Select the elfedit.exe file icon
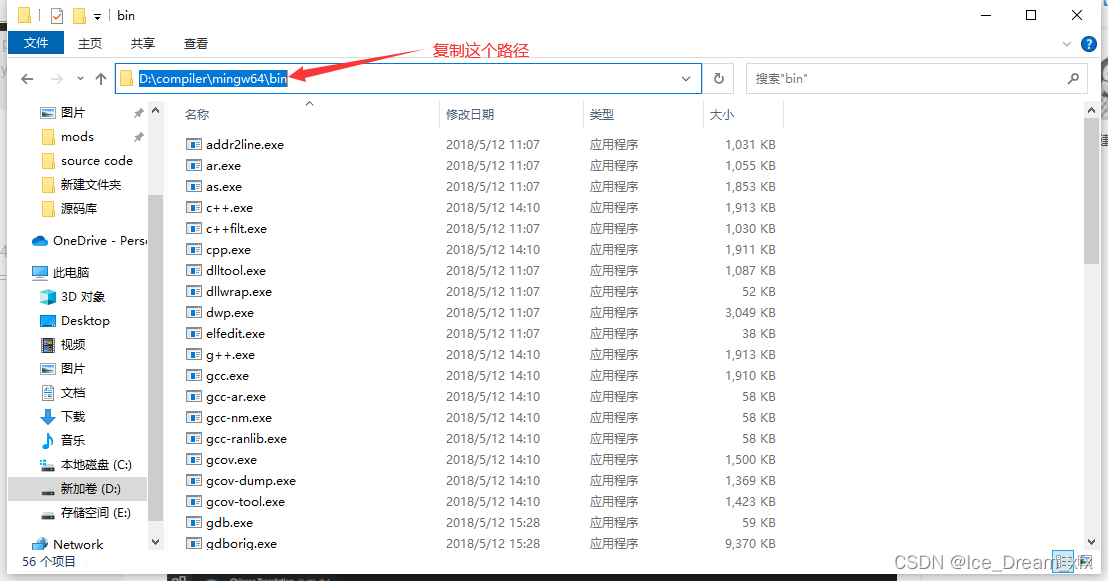Image resolution: width=1108 pixels, height=581 pixels. (x=194, y=334)
